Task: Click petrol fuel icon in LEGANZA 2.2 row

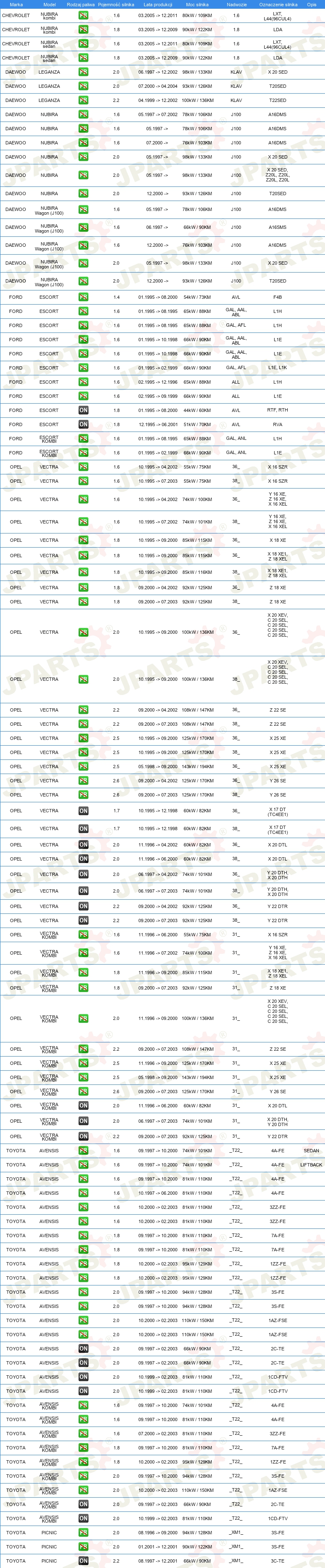Action: (83, 100)
